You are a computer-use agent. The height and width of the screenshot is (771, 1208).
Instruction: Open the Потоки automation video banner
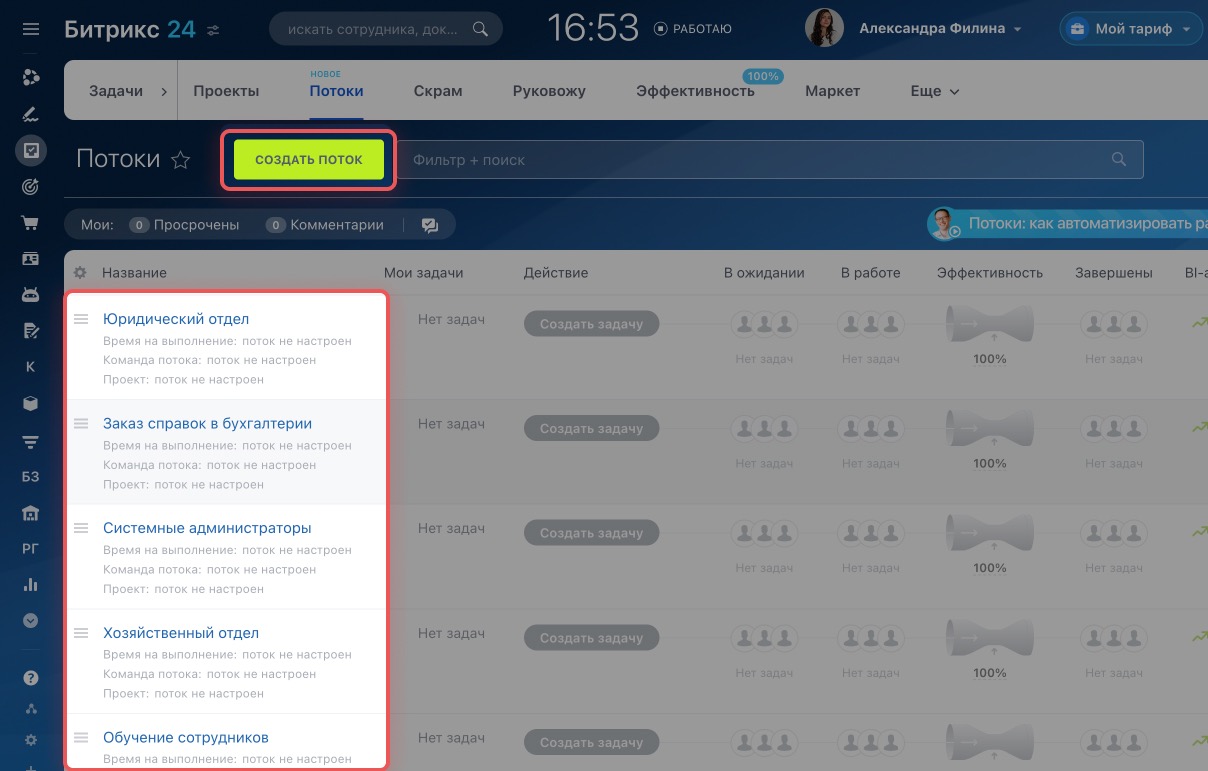click(1067, 224)
